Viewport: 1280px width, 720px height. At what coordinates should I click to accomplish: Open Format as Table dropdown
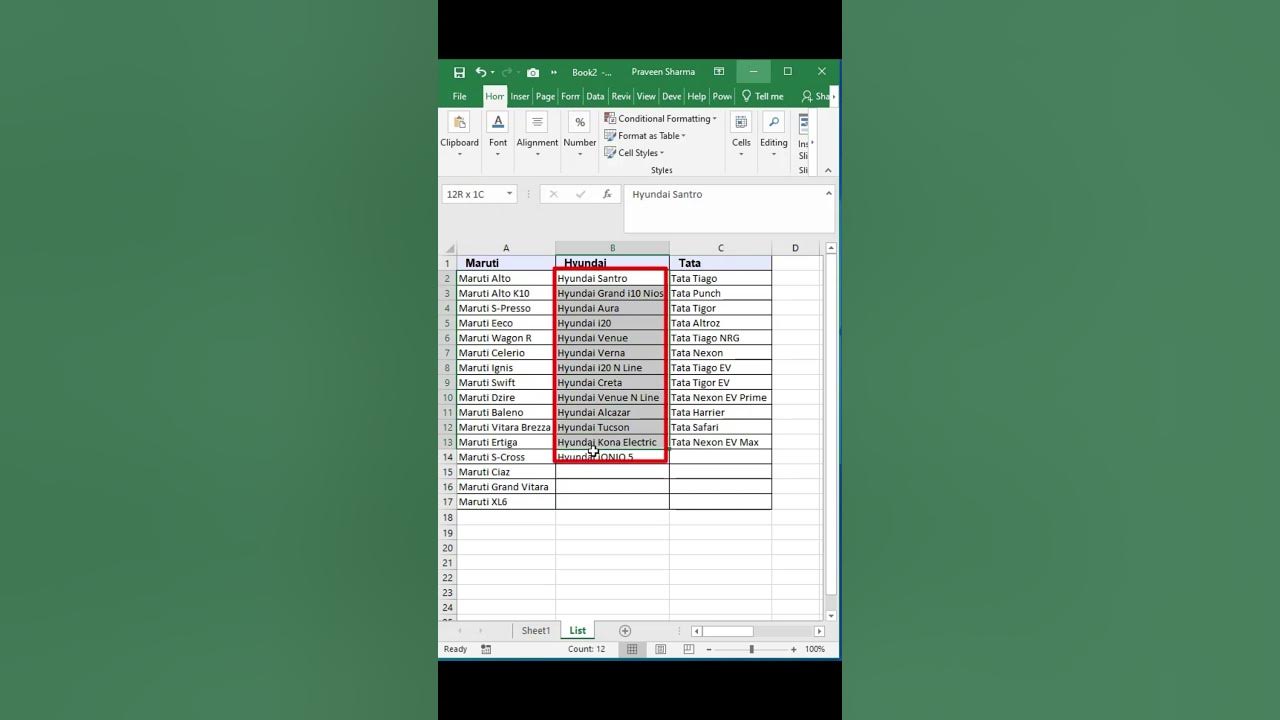click(645, 136)
